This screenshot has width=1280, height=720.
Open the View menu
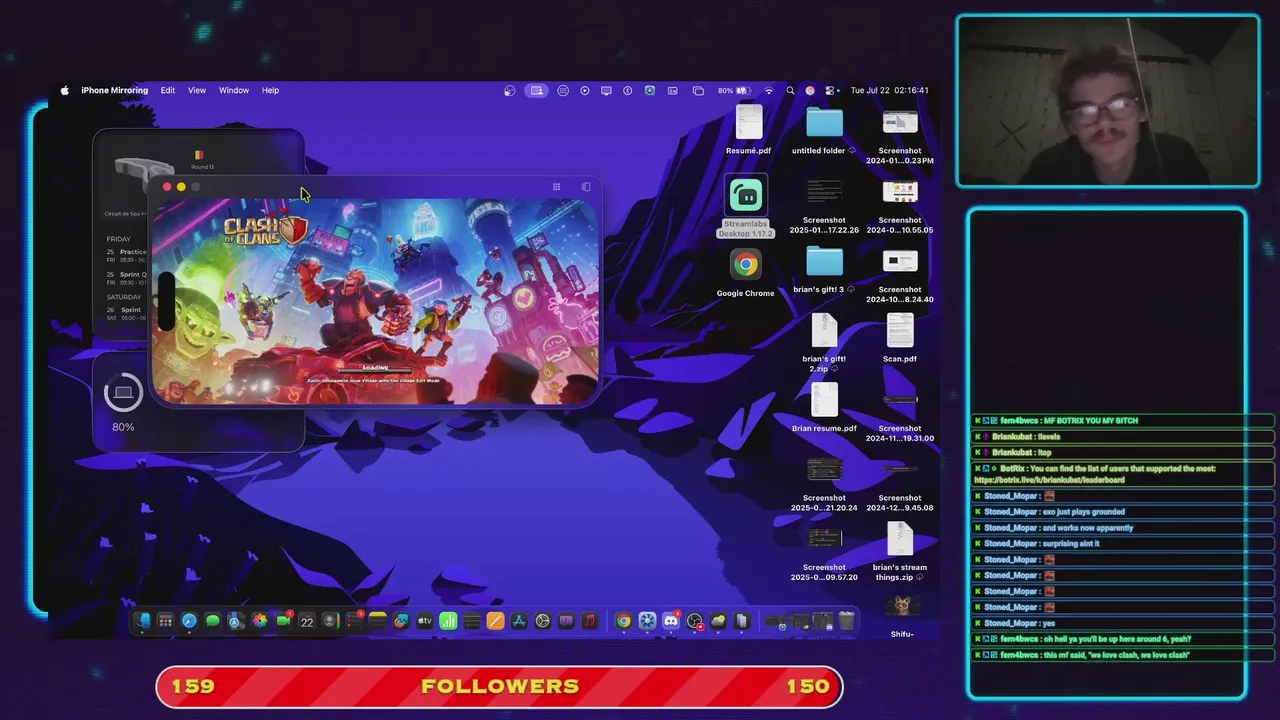[197, 90]
